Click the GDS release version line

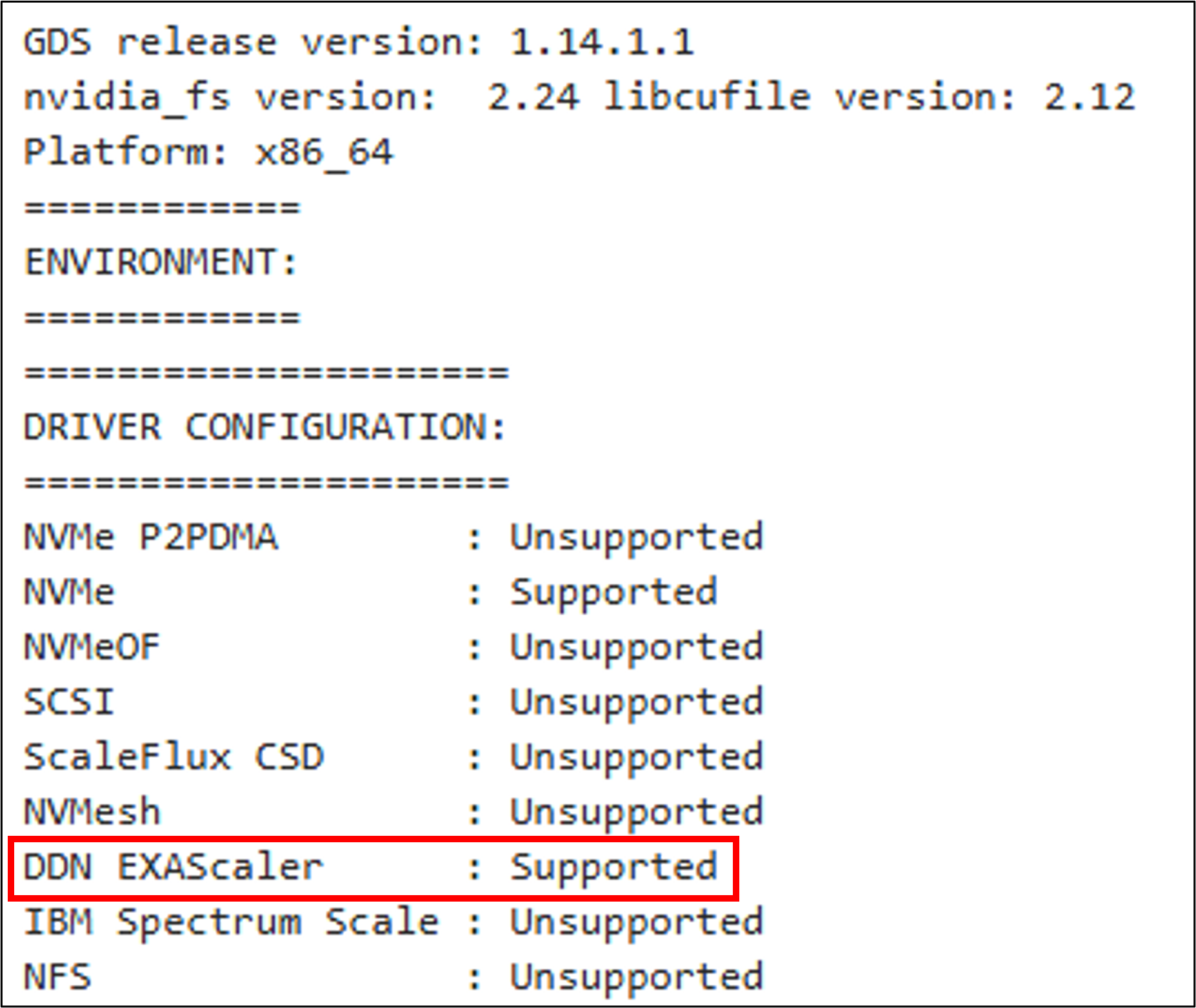(x=359, y=43)
